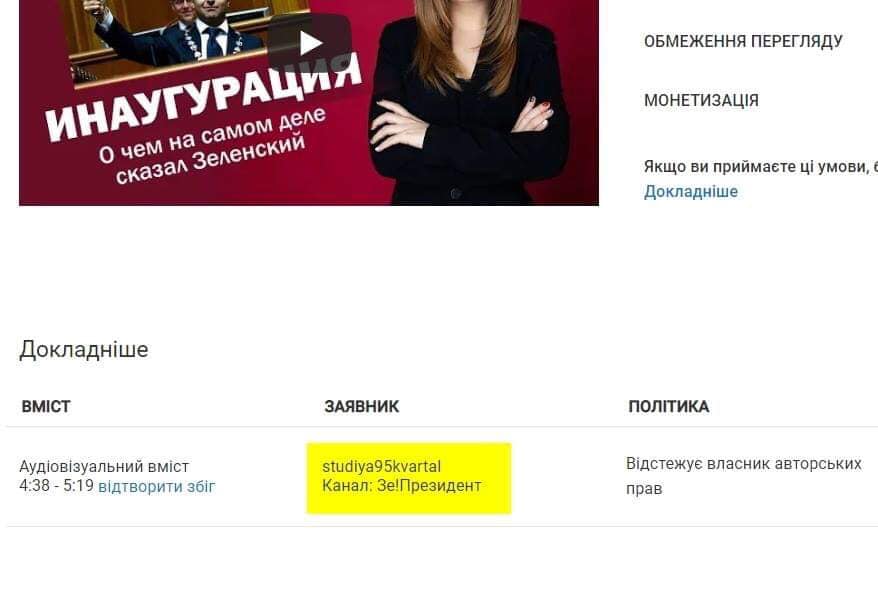Click the Відстежує власник авторських прав policy
This screenshot has height=605, width=878.
pos(744,476)
